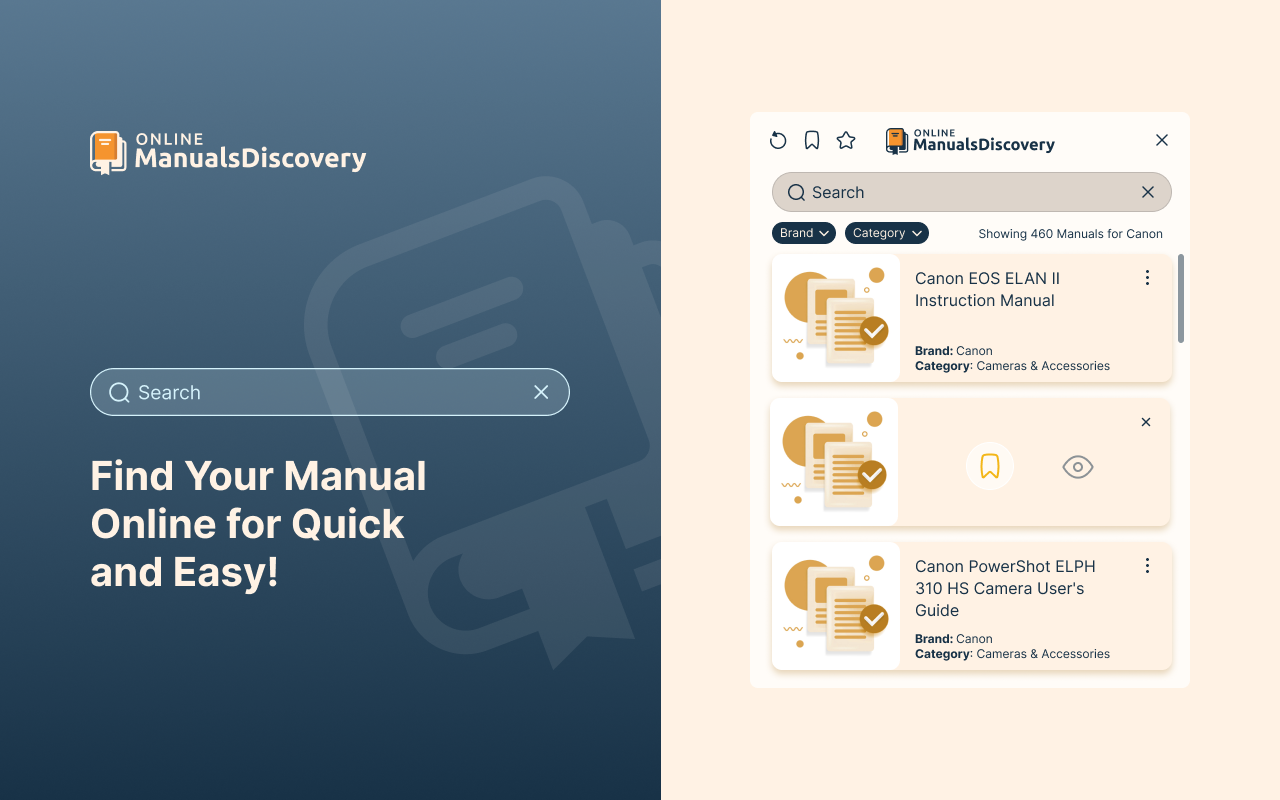Screen dimensions: 1280x800
Task: Open the Category filter dropdown
Action: pyautogui.click(x=886, y=232)
